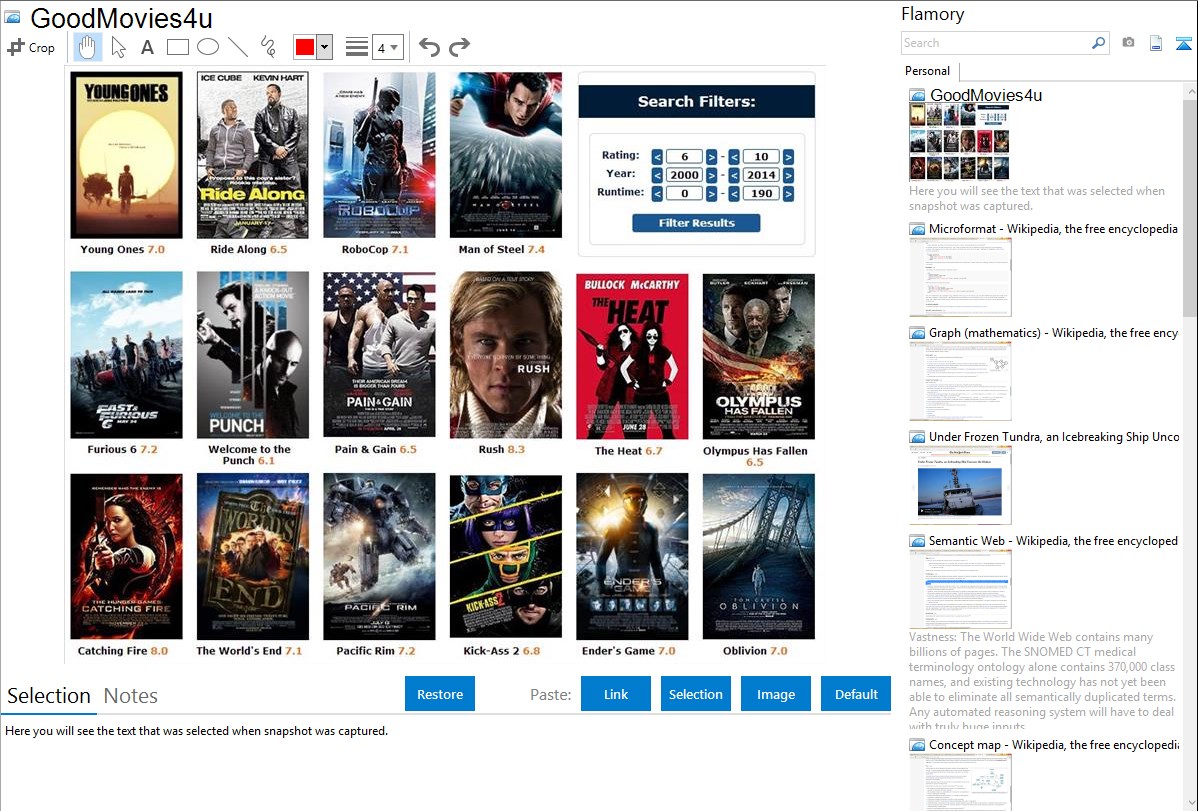Increase the ending year 2014
This screenshot has height=811, width=1198.
tap(788, 175)
